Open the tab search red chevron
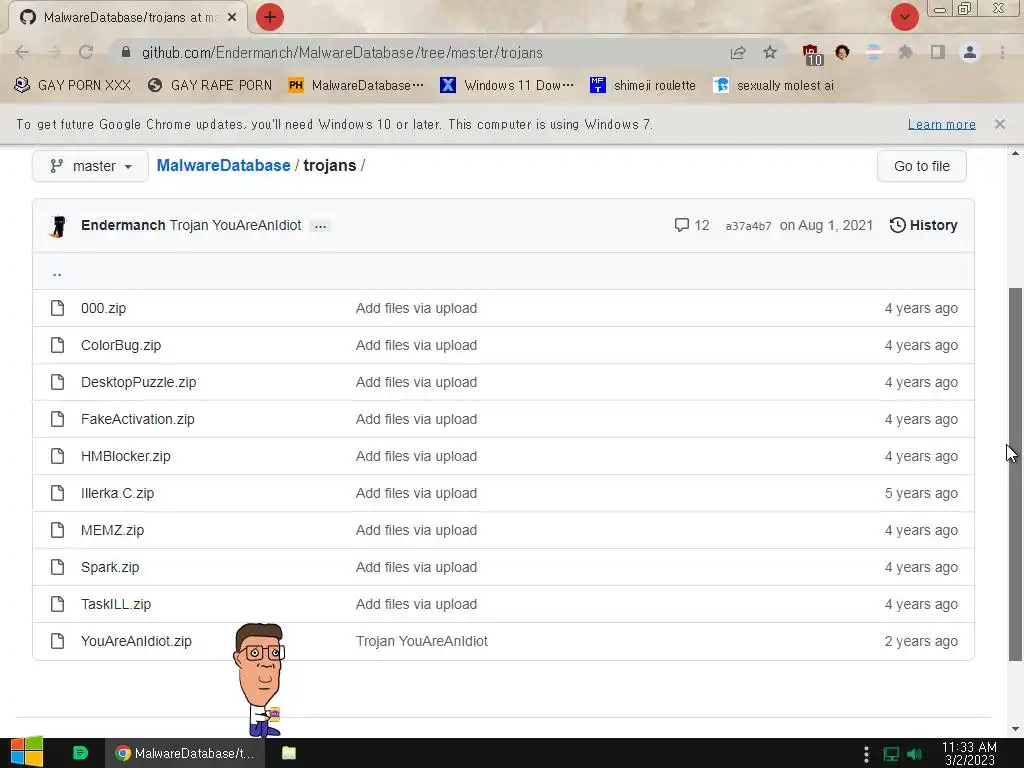This screenshot has height=768, width=1024. (904, 17)
